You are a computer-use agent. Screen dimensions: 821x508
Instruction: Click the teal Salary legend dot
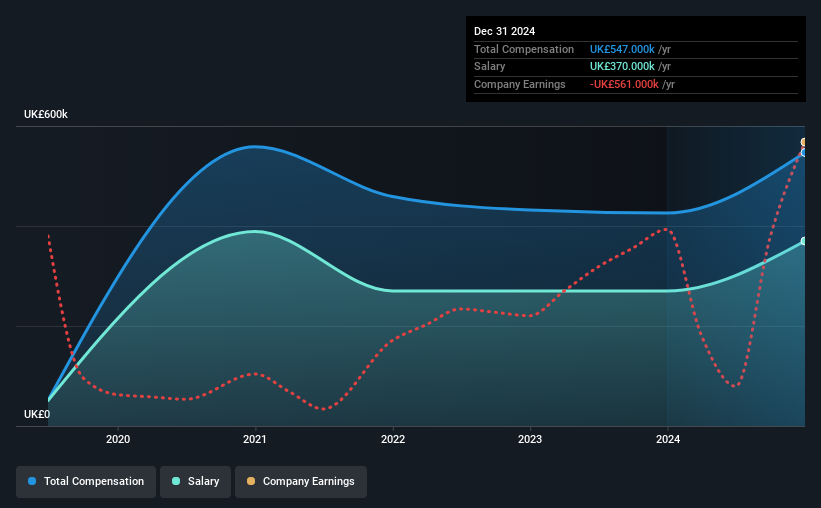(176, 481)
